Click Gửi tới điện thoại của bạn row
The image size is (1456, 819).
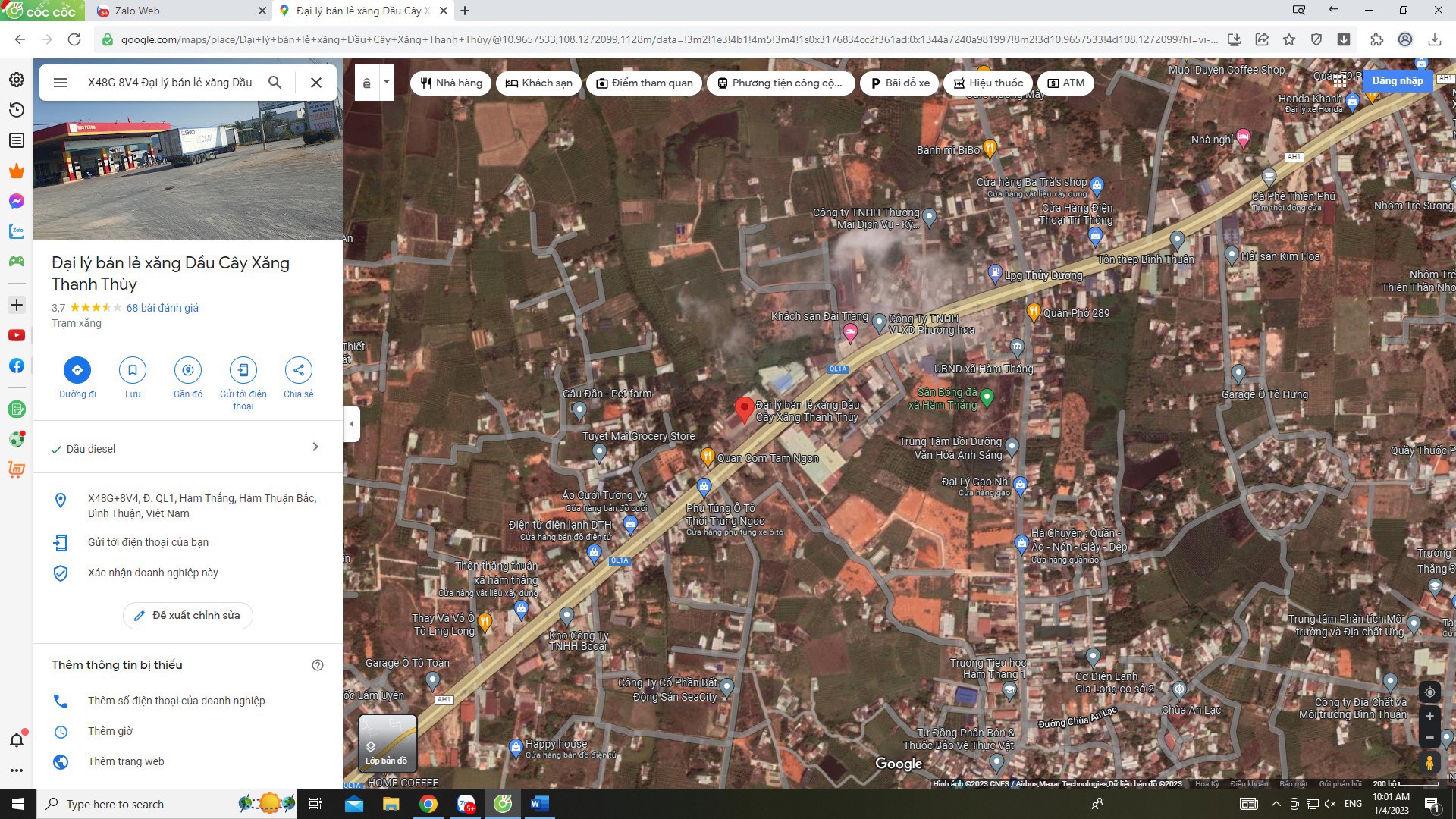pyautogui.click(x=188, y=542)
